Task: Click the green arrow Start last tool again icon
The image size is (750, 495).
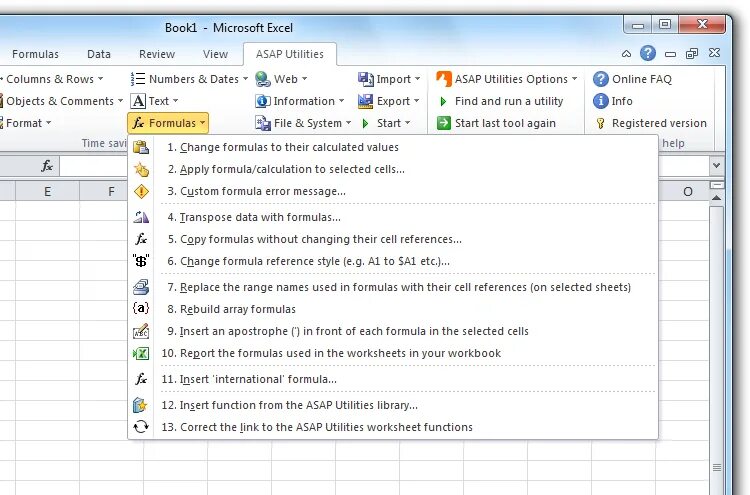Action: pos(443,123)
